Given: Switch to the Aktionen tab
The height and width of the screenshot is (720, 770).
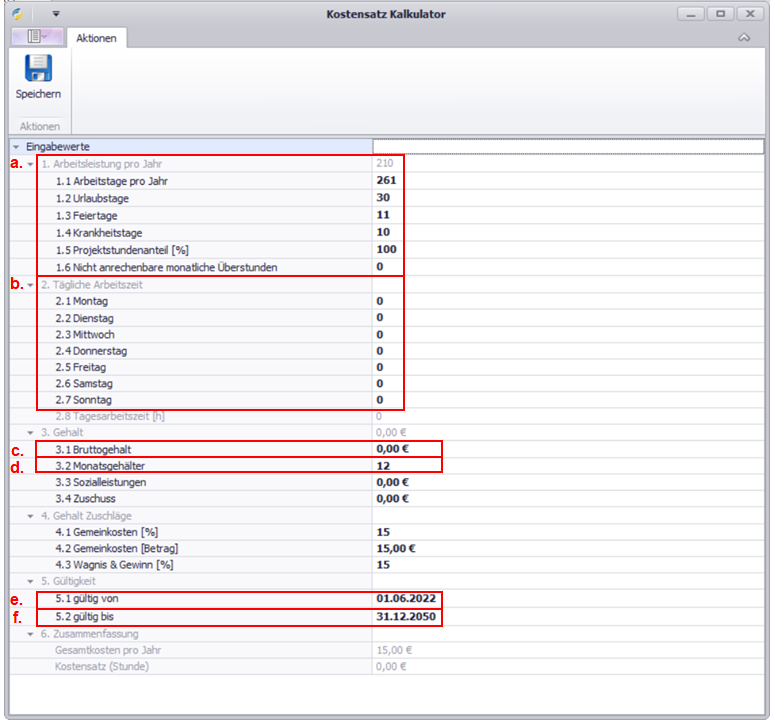Looking at the screenshot, I should click(x=97, y=38).
